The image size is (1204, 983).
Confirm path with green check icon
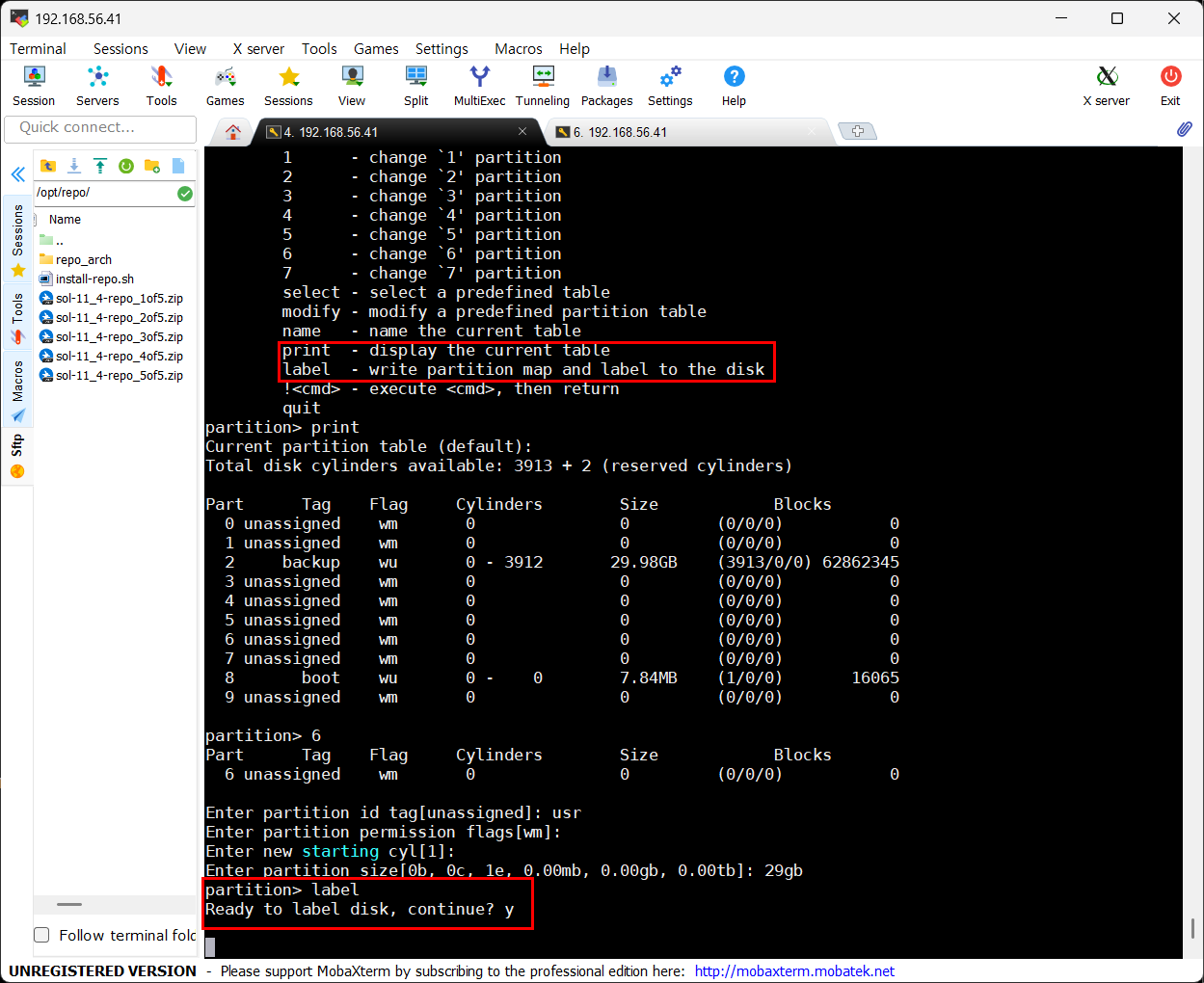point(185,194)
